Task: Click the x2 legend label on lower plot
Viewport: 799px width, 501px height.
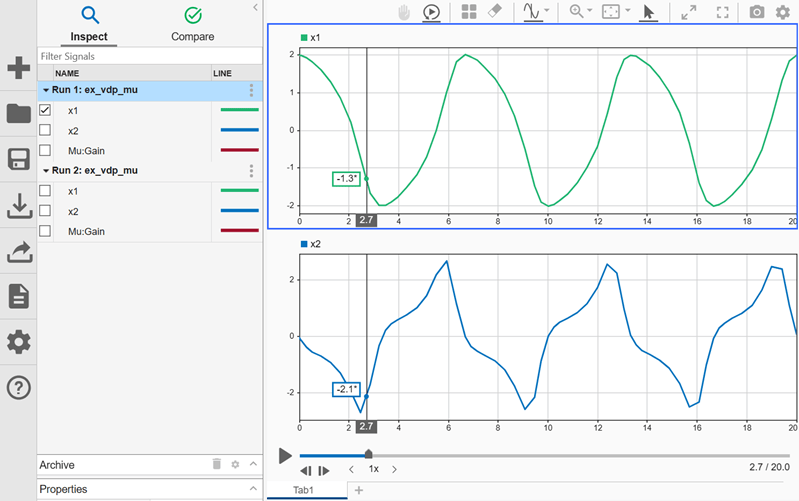Action: coord(315,244)
